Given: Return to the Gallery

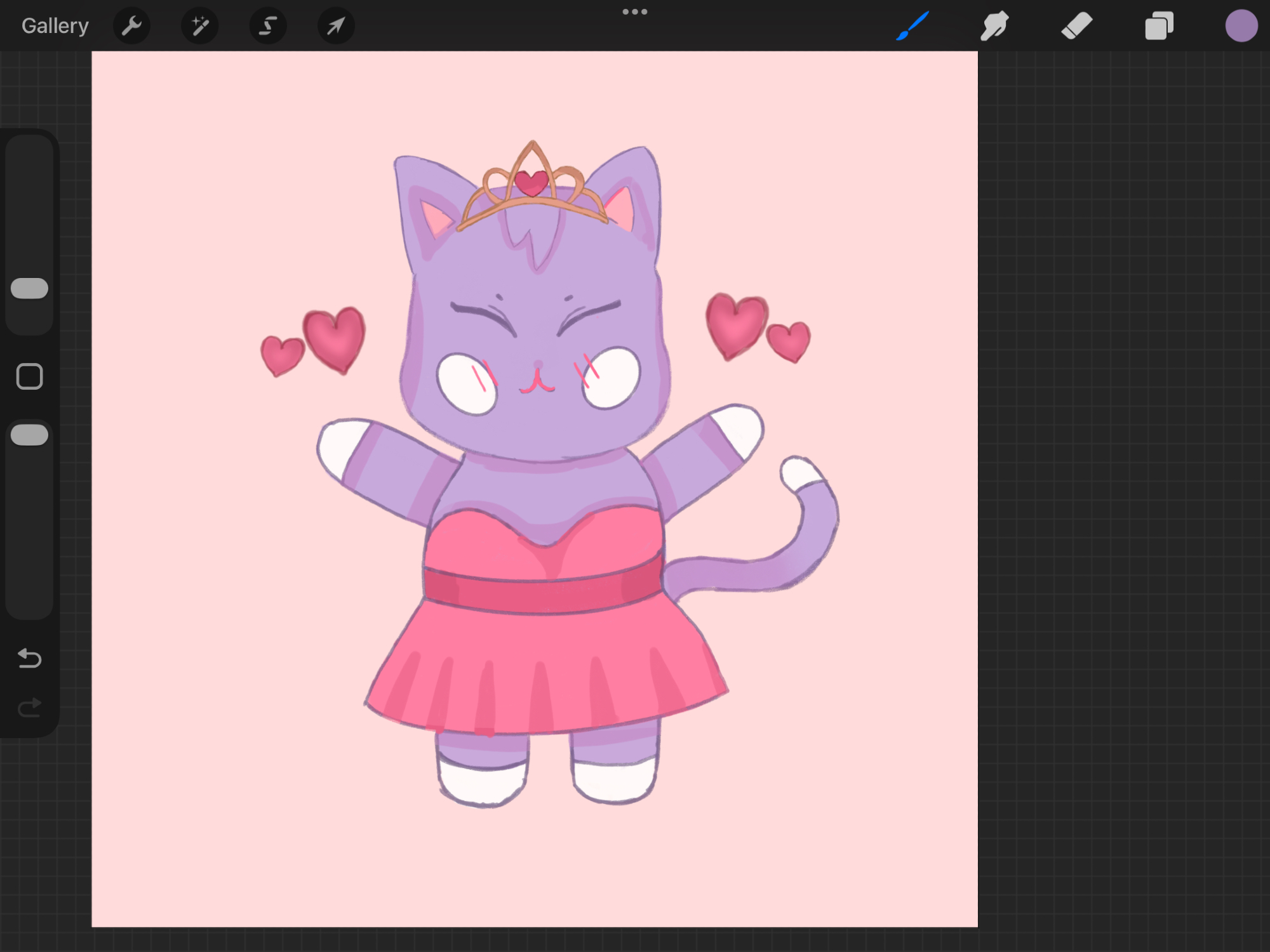Looking at the screenshot, I should pos(55,26).
